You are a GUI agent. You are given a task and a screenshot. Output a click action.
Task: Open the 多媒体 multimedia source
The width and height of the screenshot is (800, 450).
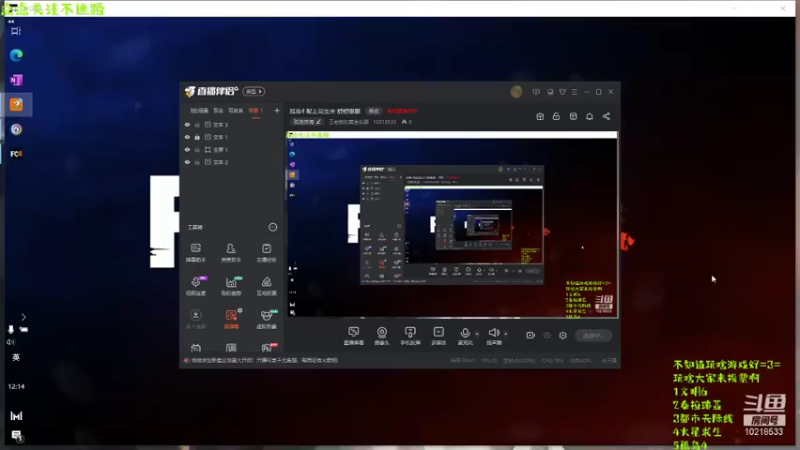click(x=439, y=336)
